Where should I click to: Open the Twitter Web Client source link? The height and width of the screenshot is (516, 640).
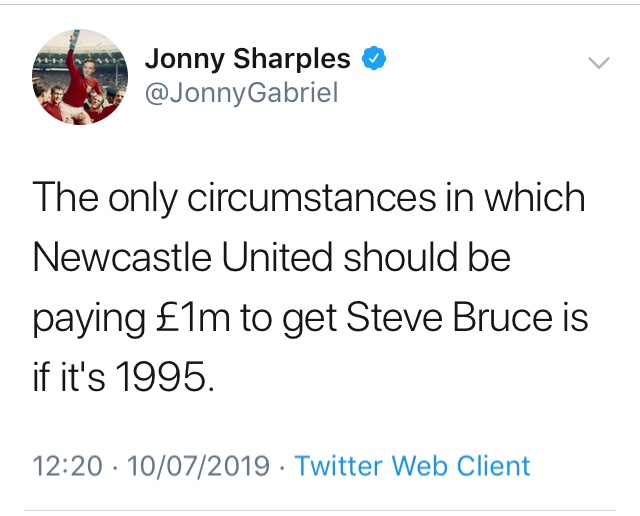tap(412, 466)
